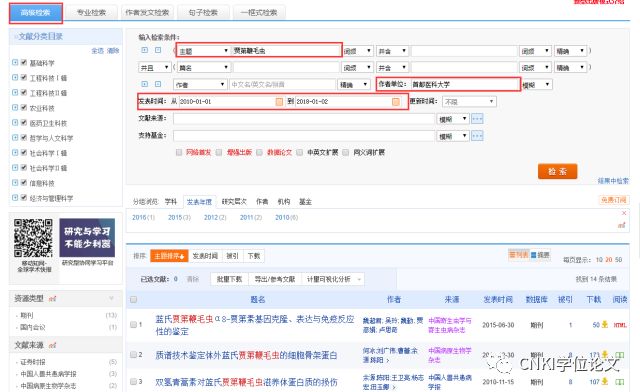Tick the 数据论文 checkbox
The image size is (640, 392).
coord(259,152)
